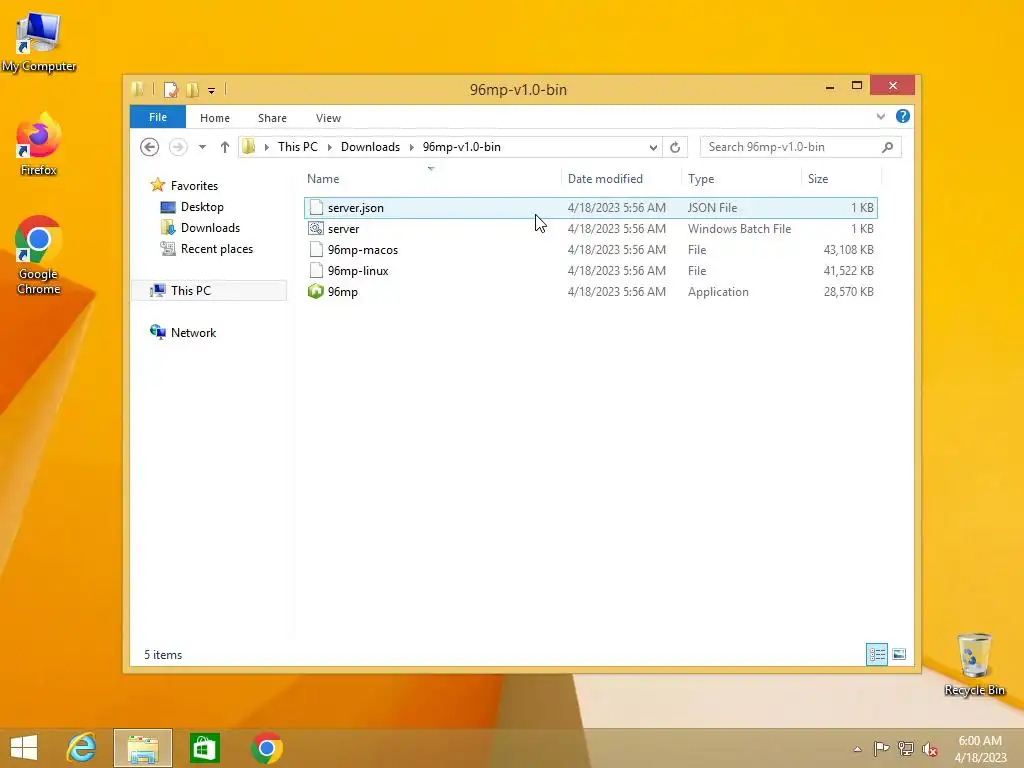Go back using the Back arrow
This screenshot has height=768, width=1024.
(150, 147)
